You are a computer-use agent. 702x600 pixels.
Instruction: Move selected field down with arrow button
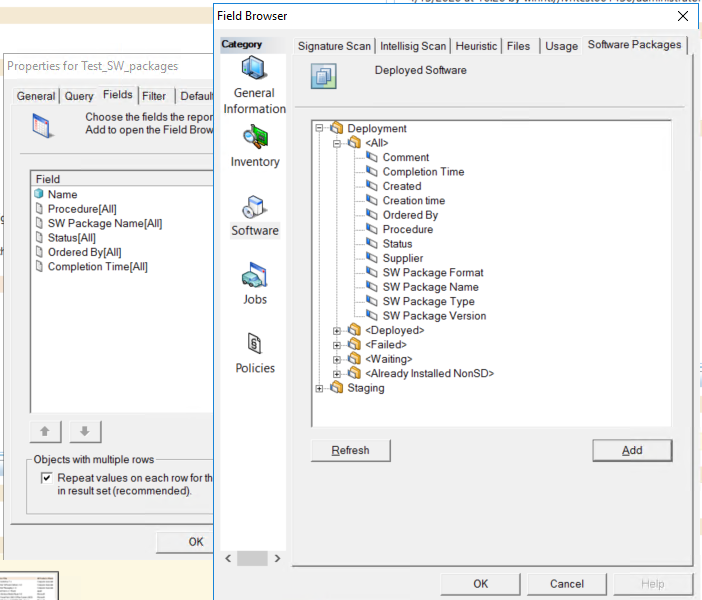pyautogui.click(x=85, y=432)
